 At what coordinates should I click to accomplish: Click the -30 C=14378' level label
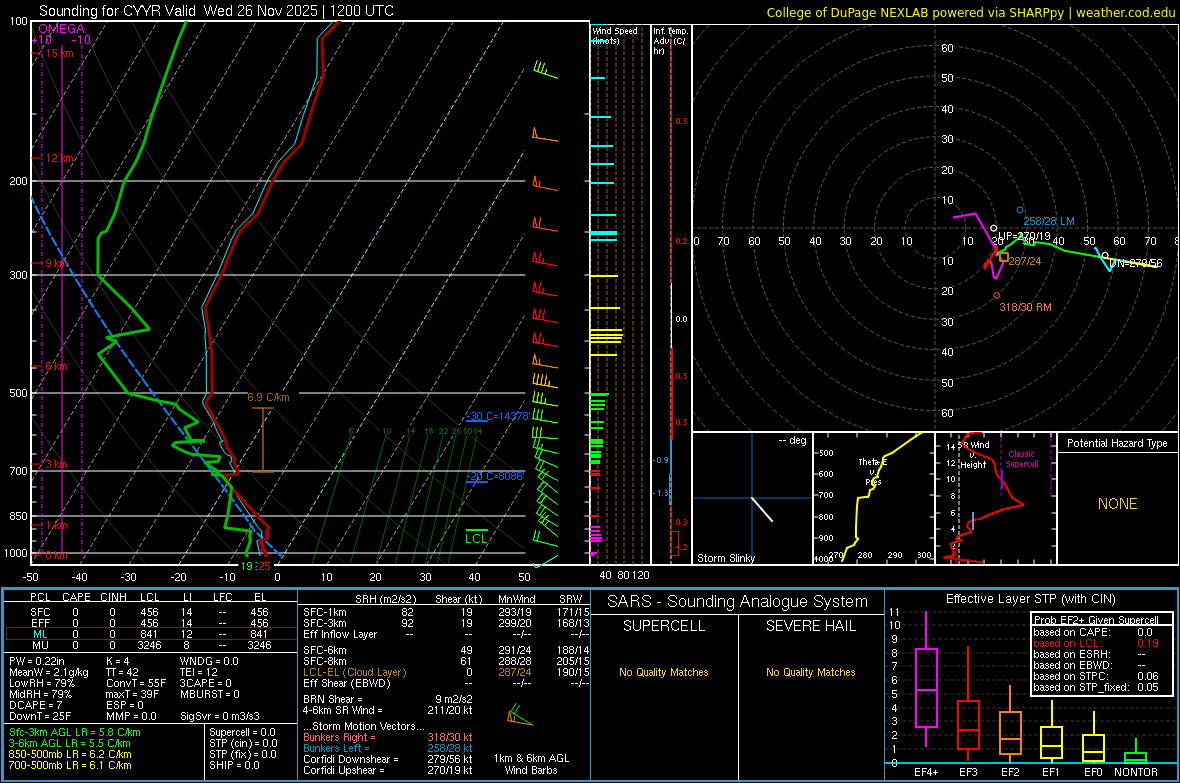point(498,416)
